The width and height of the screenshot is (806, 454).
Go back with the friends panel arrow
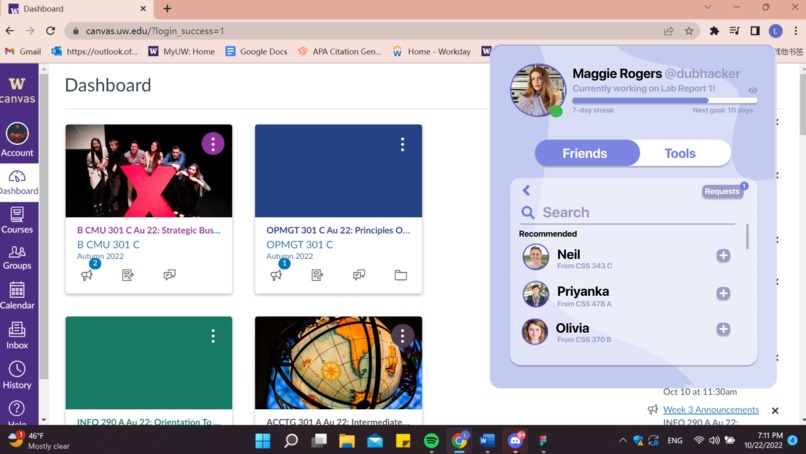[526, 190]
